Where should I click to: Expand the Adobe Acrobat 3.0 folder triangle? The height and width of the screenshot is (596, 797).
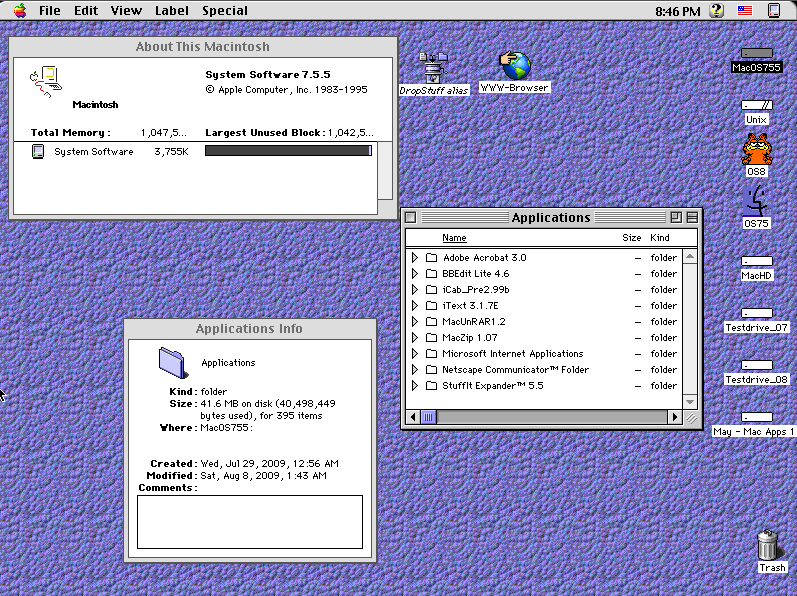[415, 258]
